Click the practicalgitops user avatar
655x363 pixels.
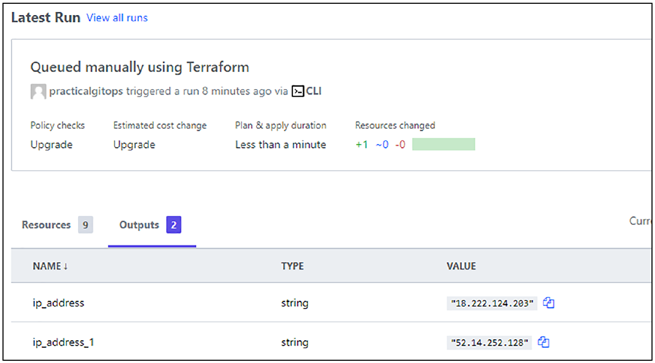tap(38, 91)
